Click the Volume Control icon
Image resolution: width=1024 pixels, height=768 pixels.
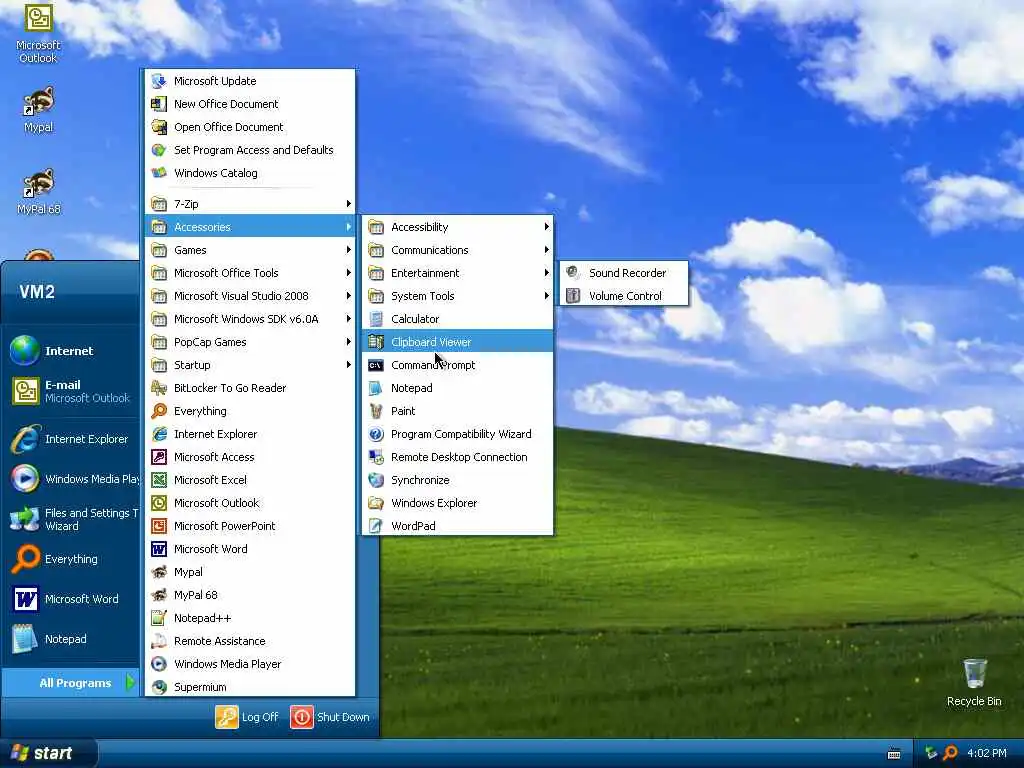tap(573, 296)
